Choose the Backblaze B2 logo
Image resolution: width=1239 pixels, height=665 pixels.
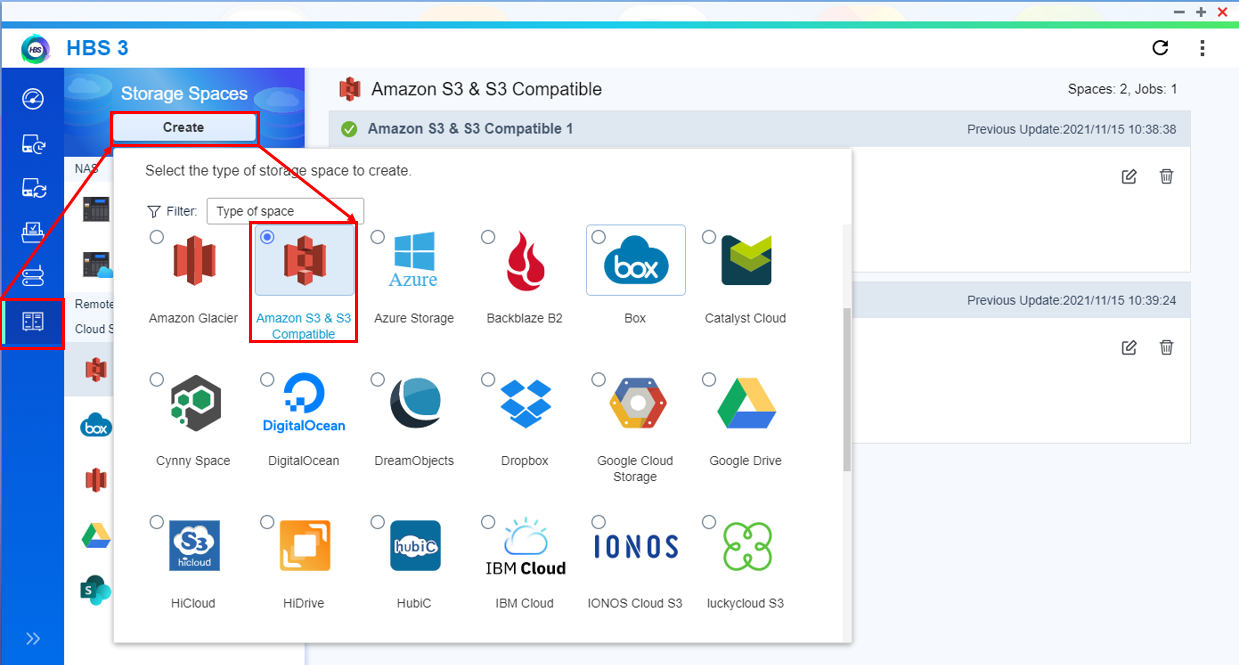coord(525,261)
